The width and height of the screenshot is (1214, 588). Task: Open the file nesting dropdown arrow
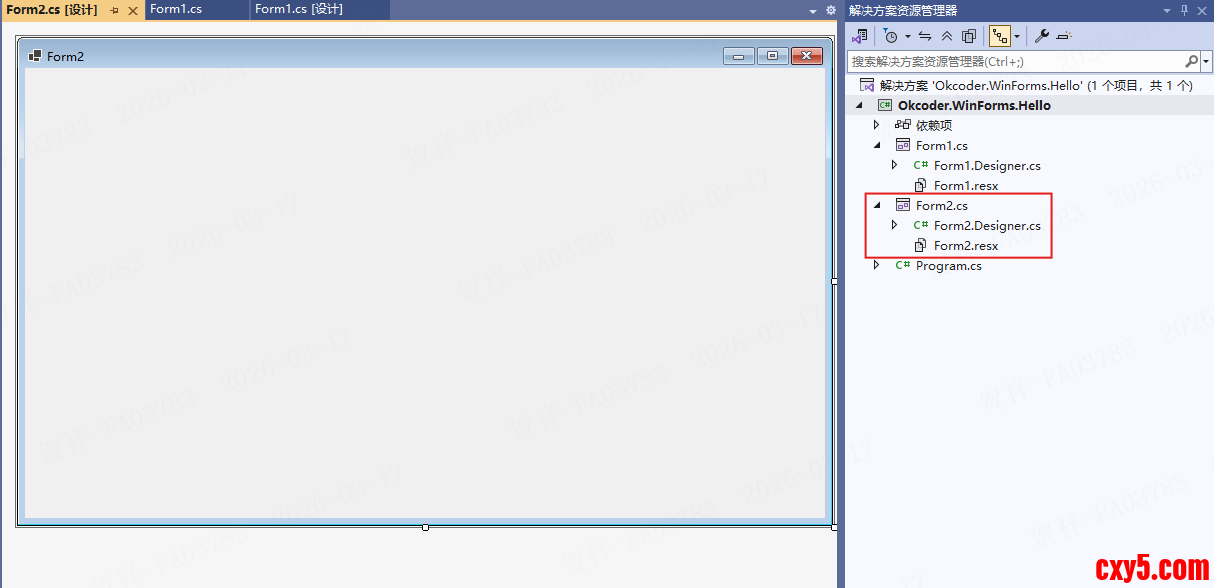point(1017,36)
